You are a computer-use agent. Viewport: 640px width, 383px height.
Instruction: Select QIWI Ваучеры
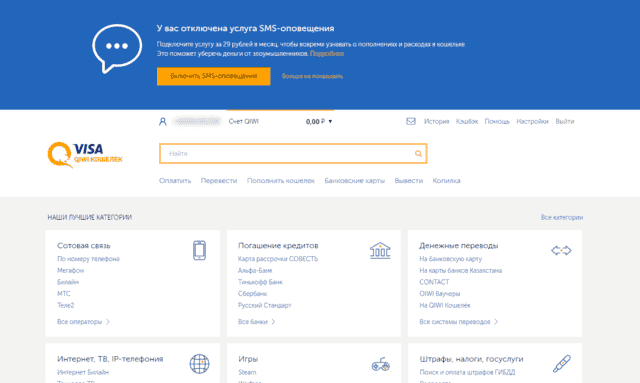(x=440, y=294)
